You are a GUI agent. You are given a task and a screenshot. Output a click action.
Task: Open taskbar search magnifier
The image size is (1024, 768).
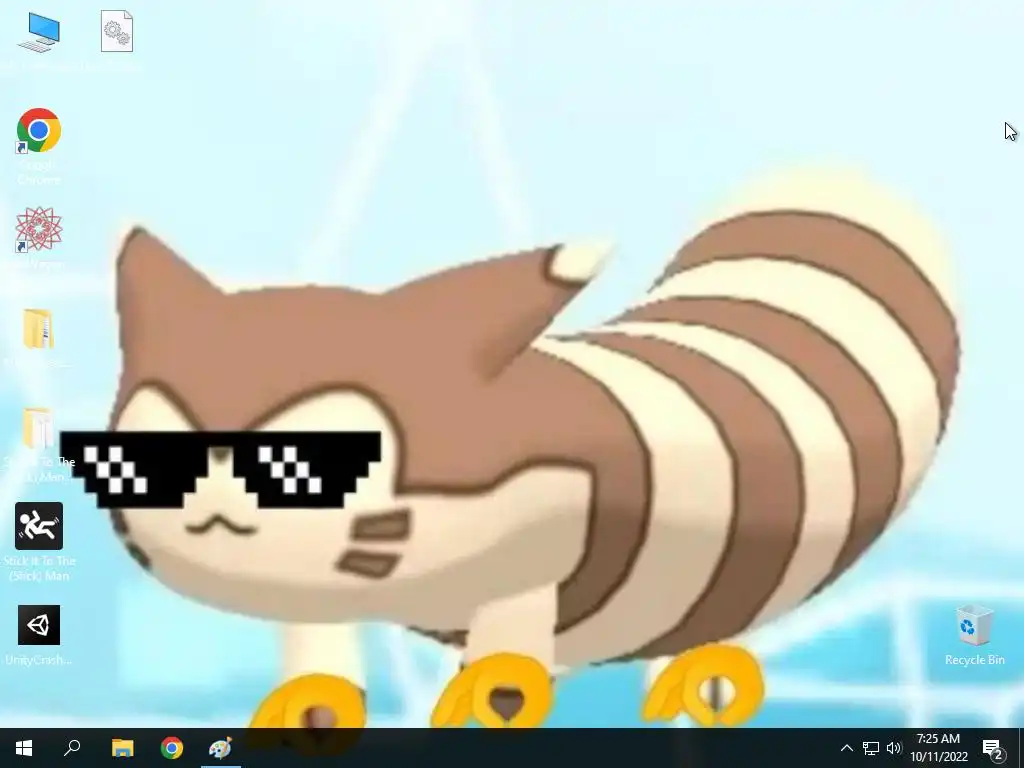pos(72,748)
